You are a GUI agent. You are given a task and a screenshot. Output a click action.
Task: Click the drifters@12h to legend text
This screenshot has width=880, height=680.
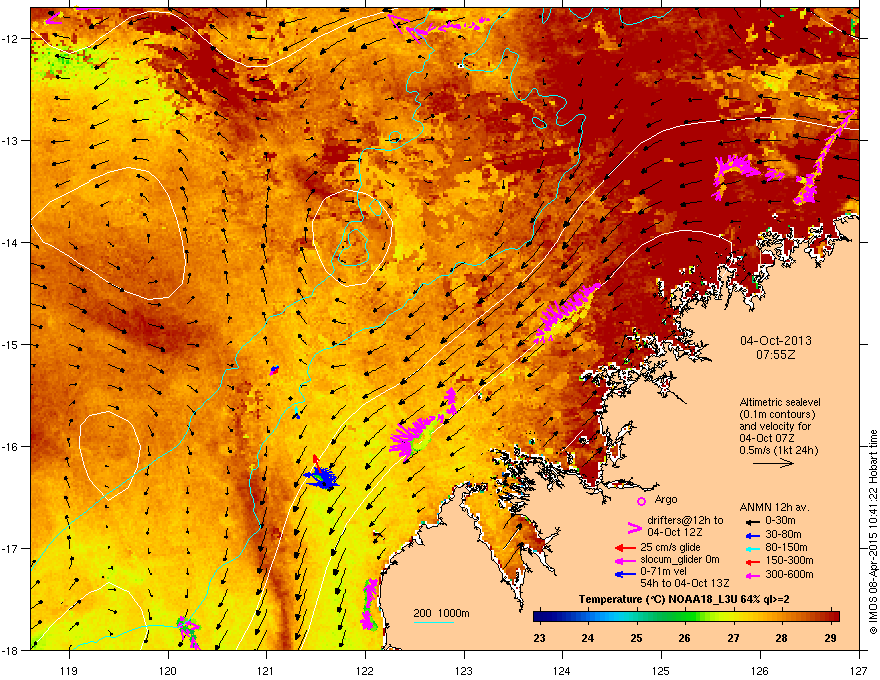(685, 520)
